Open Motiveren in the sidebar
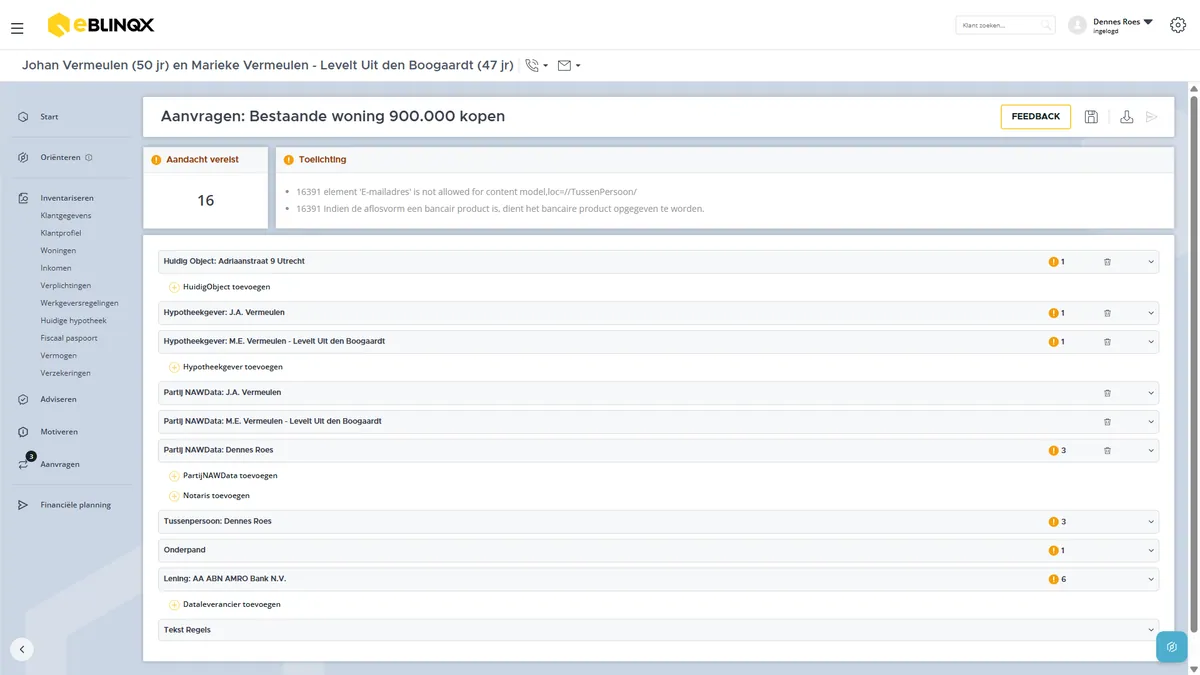Screen dimensions: 1200x675 coord(59,432)
